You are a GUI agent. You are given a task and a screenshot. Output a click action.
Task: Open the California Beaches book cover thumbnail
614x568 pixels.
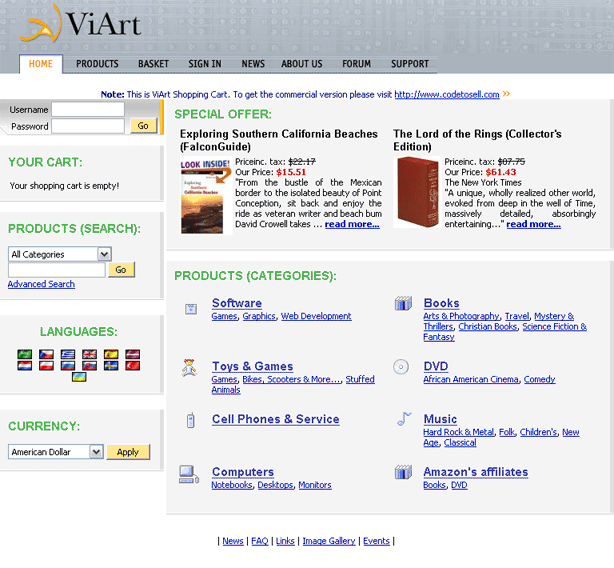pyautogui.click(x=206, y=195)
